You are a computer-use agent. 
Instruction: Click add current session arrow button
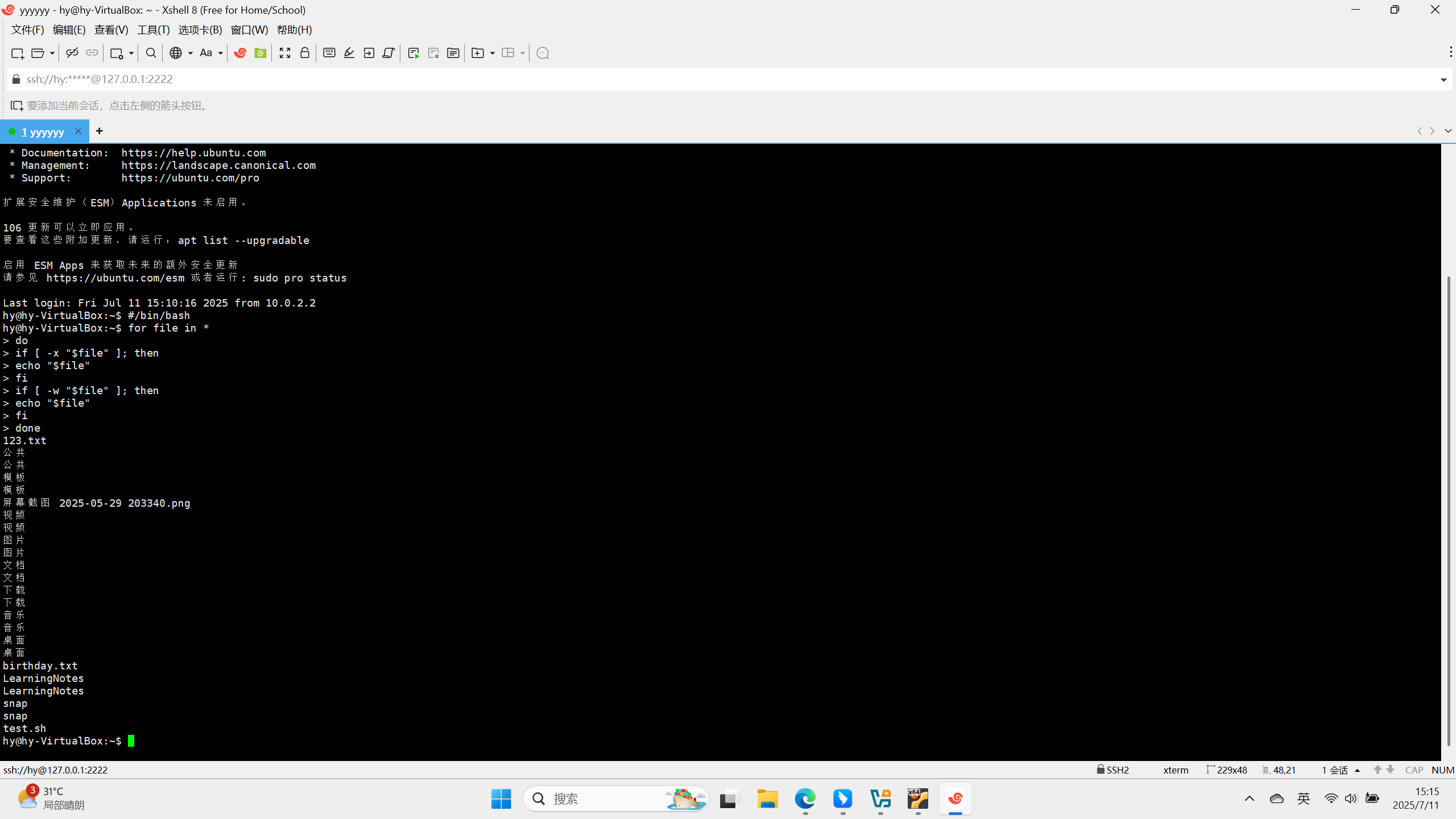tap(16, 106)
